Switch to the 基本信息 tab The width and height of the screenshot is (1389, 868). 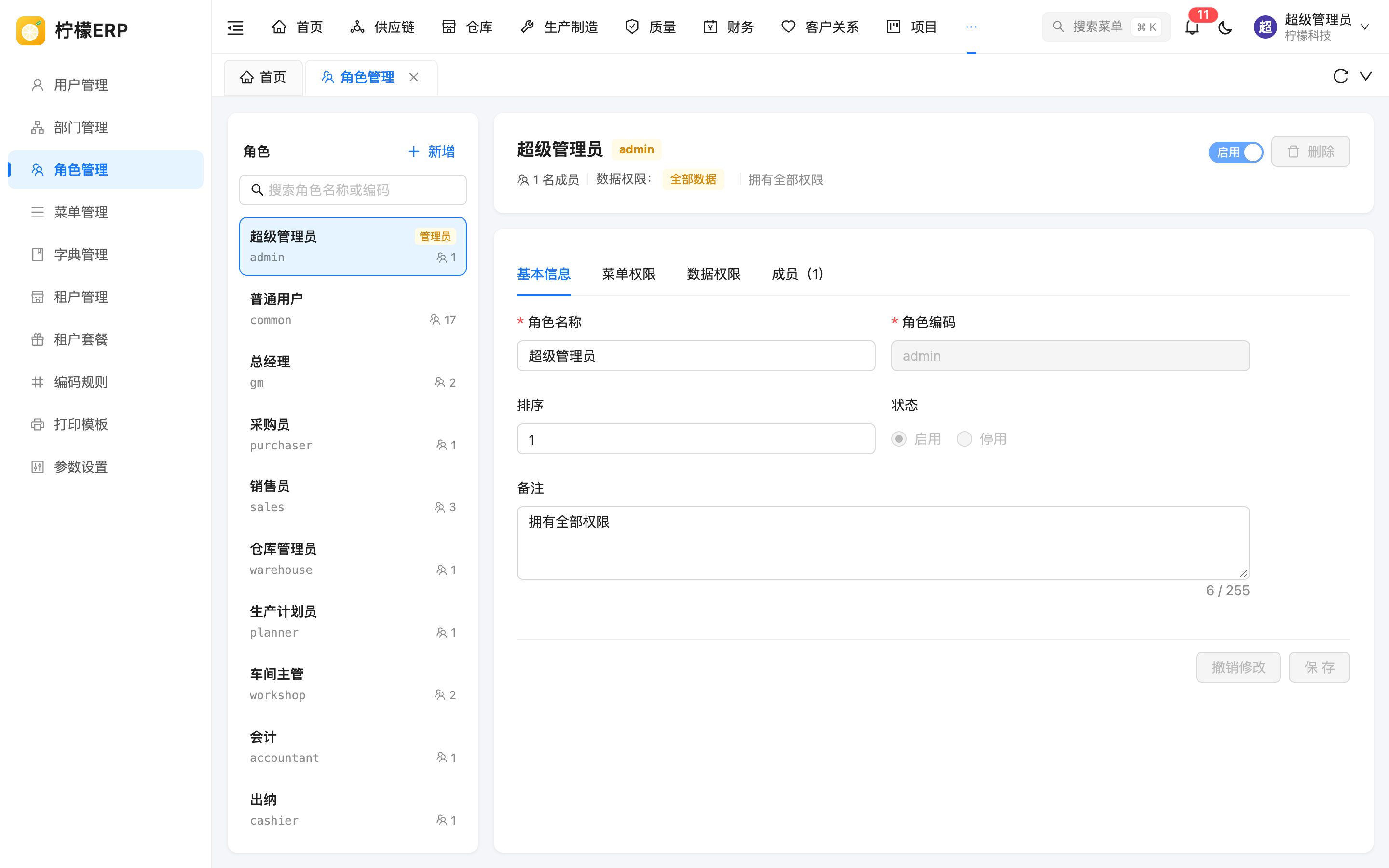point(544,274)
